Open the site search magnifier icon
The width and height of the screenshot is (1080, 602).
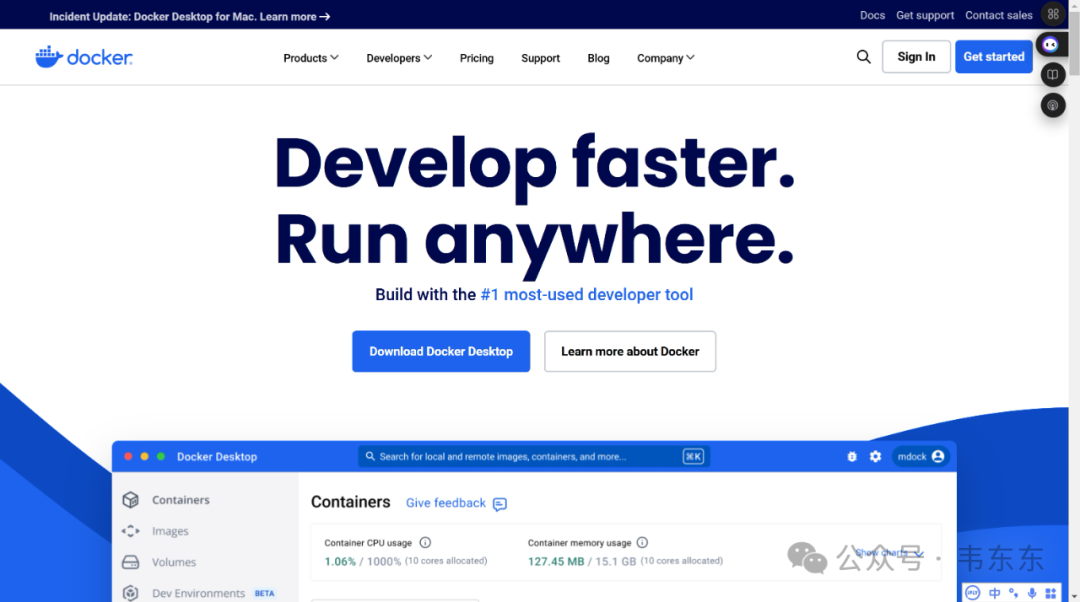863,57
